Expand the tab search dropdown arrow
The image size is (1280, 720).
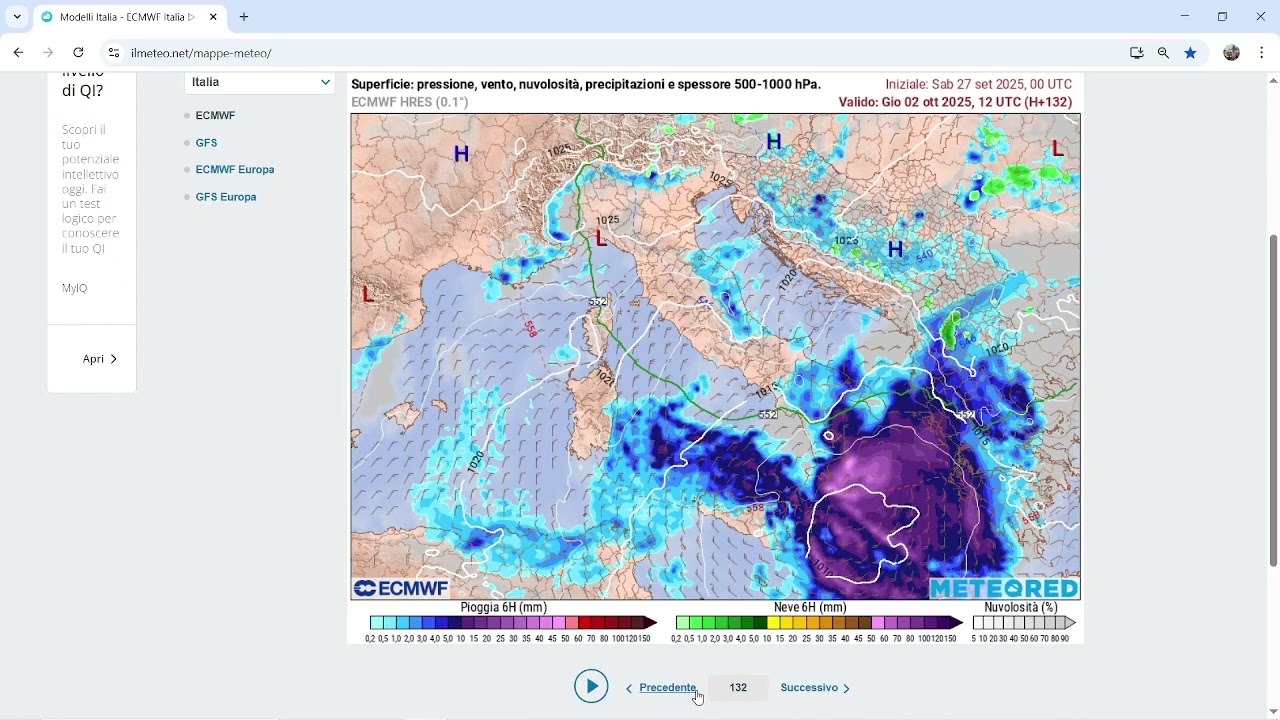[x=17, y=17]
